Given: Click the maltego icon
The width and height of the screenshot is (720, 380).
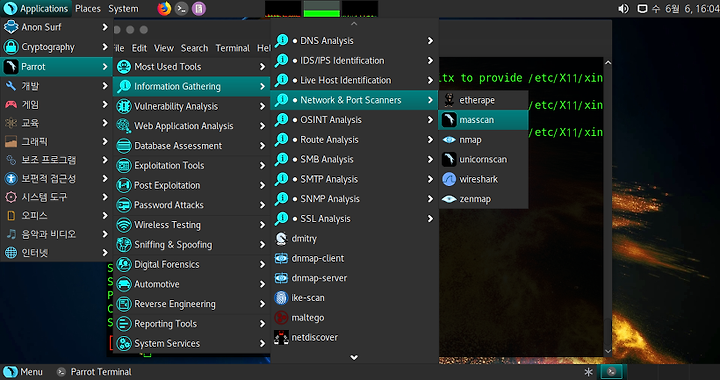Looking at the screenshot, I should [x=281, y=318].
